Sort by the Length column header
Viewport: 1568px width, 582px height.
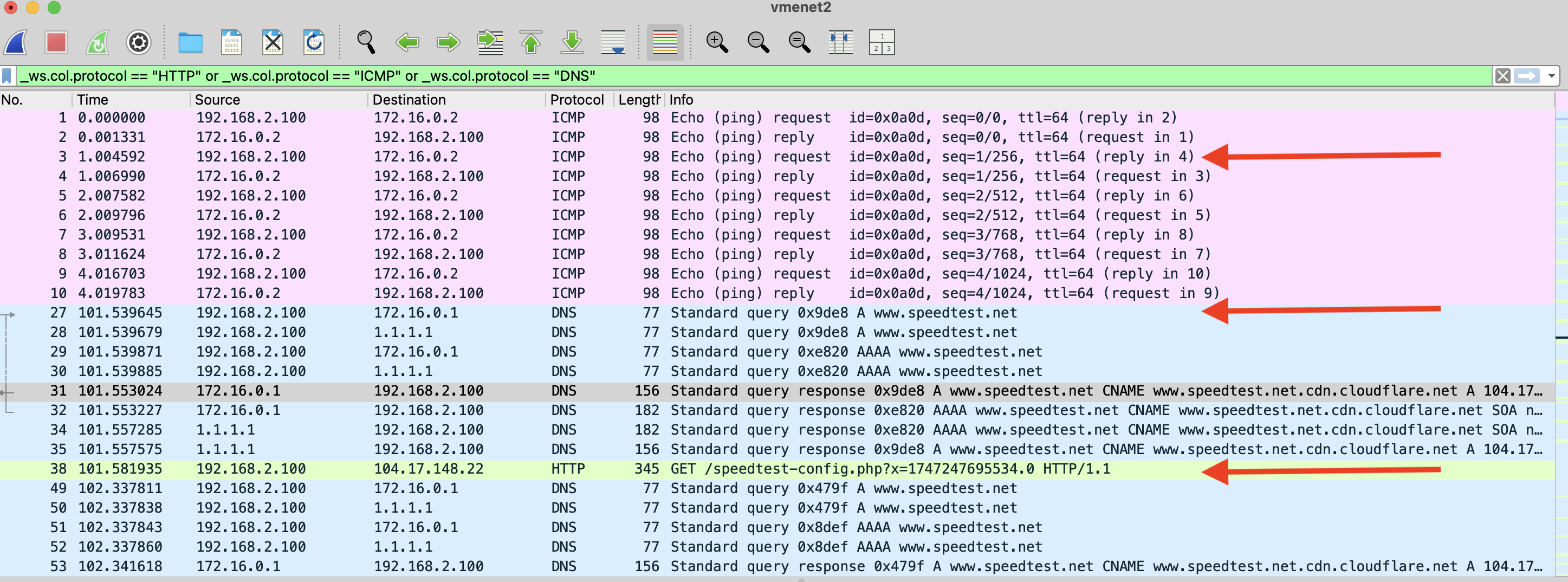pos(639,100)
